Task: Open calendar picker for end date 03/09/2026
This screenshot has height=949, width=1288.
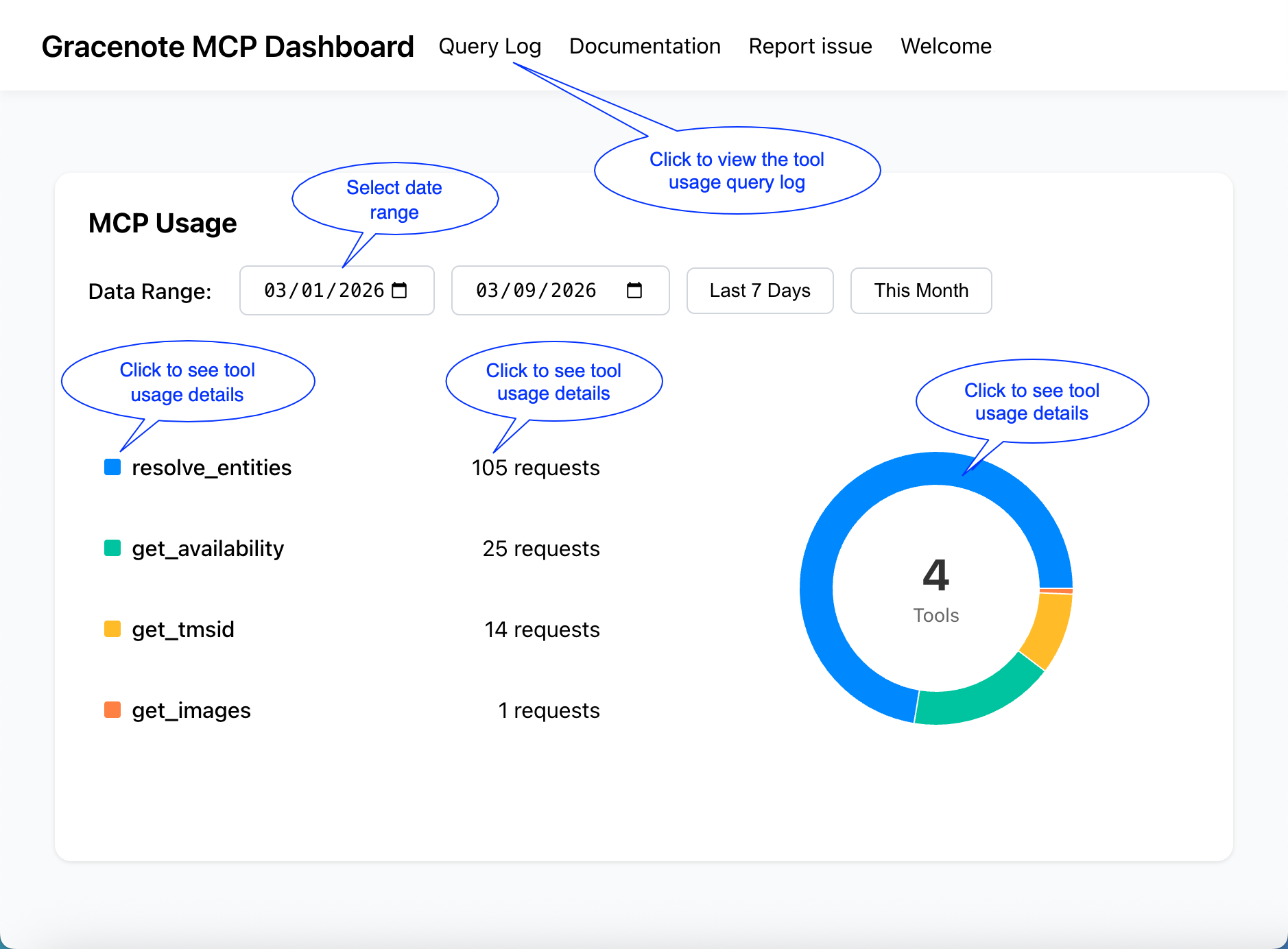Action: 634,291
